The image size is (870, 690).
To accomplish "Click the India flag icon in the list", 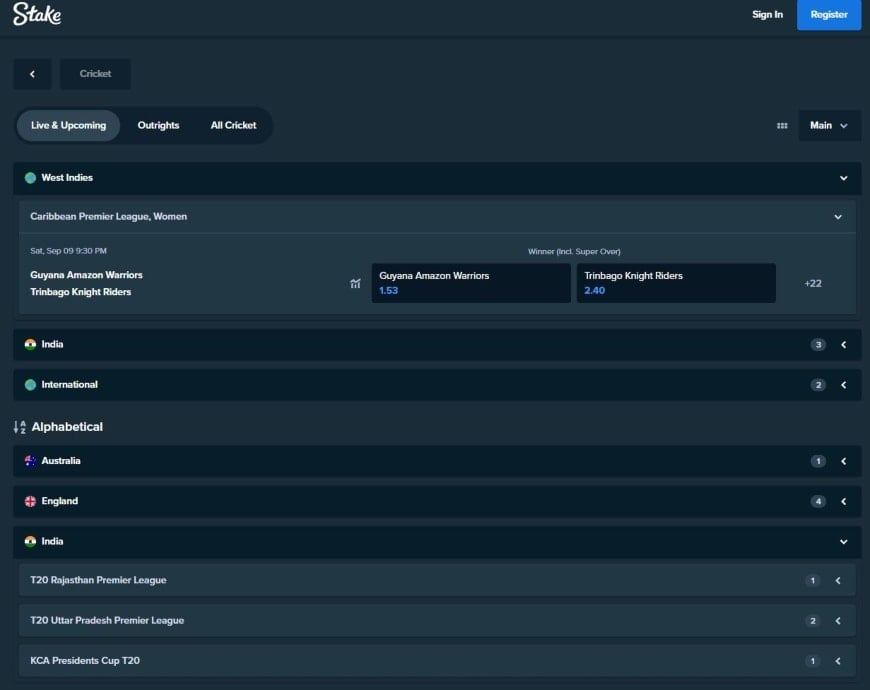I will point(28,344).
